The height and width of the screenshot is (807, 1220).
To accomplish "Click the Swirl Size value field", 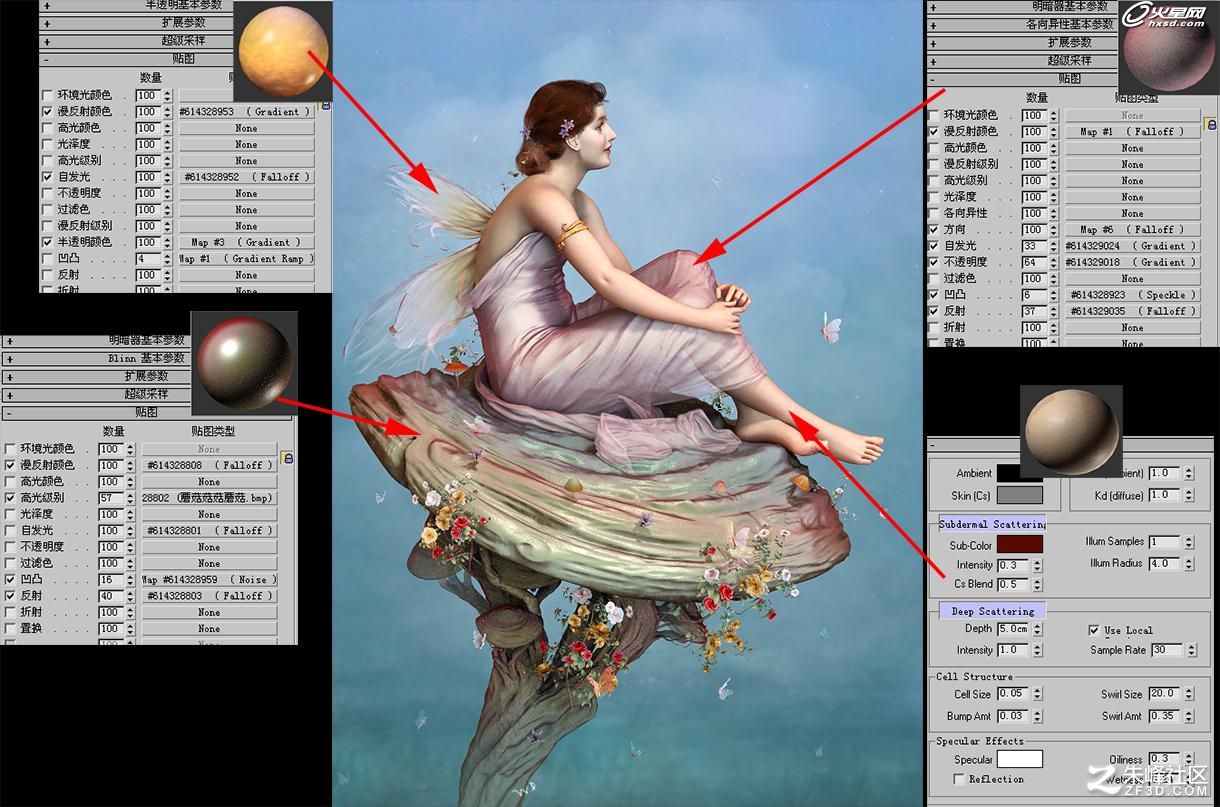I will [x=1166, y=694].
